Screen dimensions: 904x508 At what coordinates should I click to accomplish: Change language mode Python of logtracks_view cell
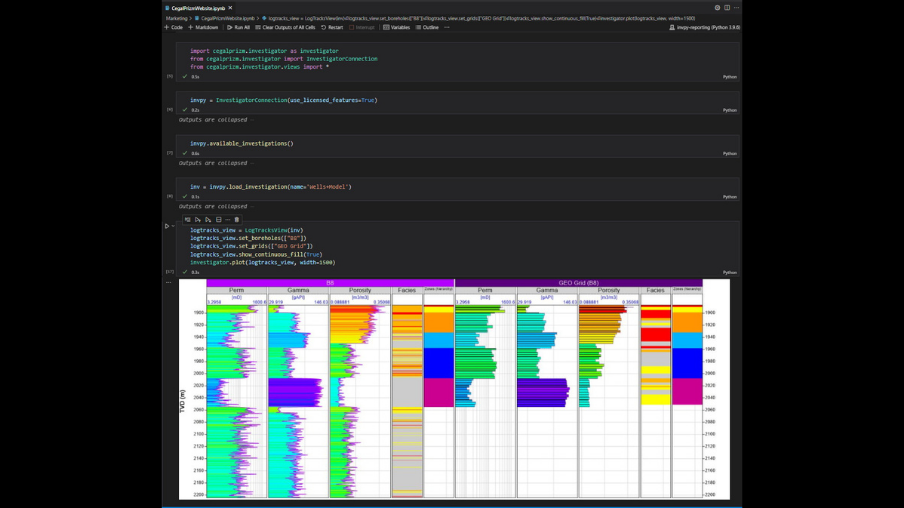pos(730,272)
